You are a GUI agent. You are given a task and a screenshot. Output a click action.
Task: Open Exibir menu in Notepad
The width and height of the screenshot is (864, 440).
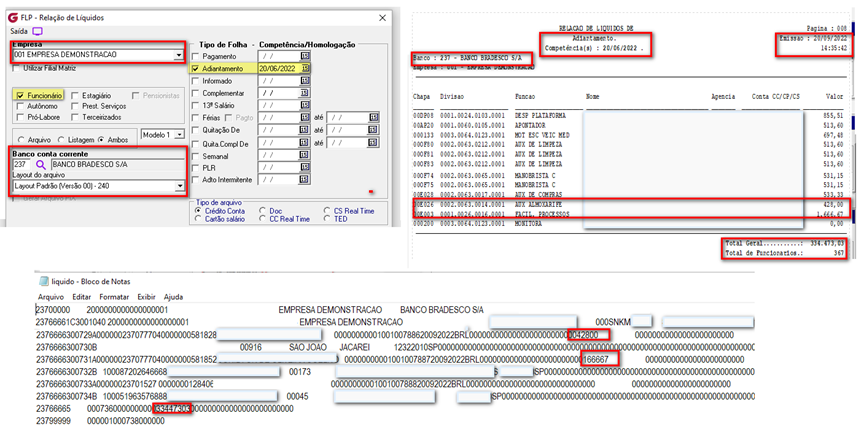(x=147, y=297)
